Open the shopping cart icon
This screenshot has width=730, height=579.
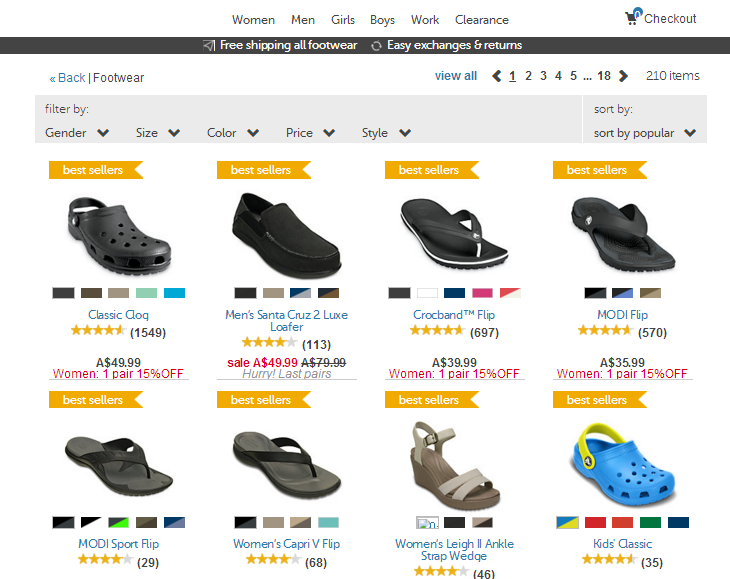click(x=633, y=17)
